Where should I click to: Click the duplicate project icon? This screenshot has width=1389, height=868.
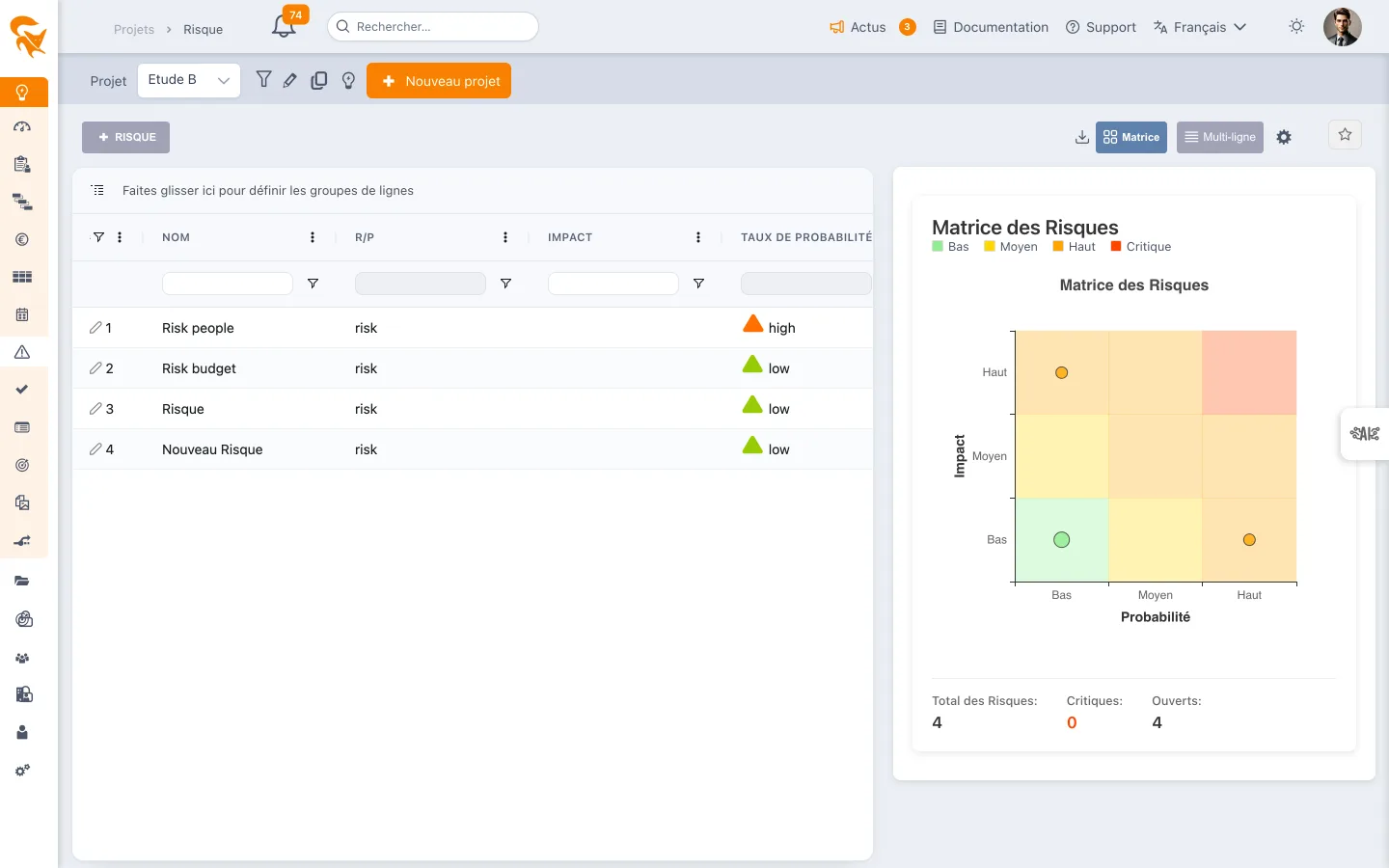pyautogui.click(x=319, y=81)
